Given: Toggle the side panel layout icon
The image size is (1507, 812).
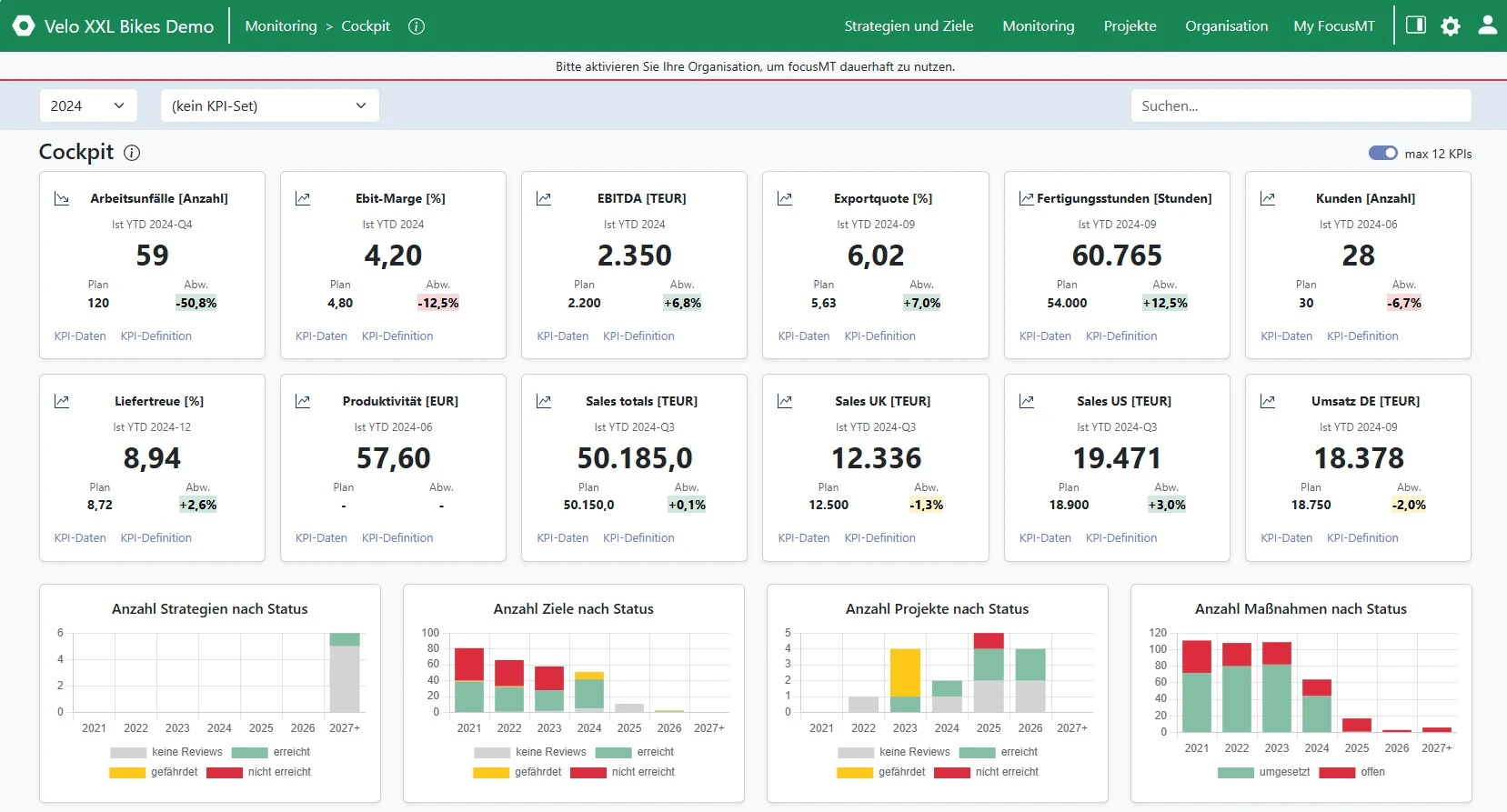Looking at the screenshot, I should point(1416,25).
